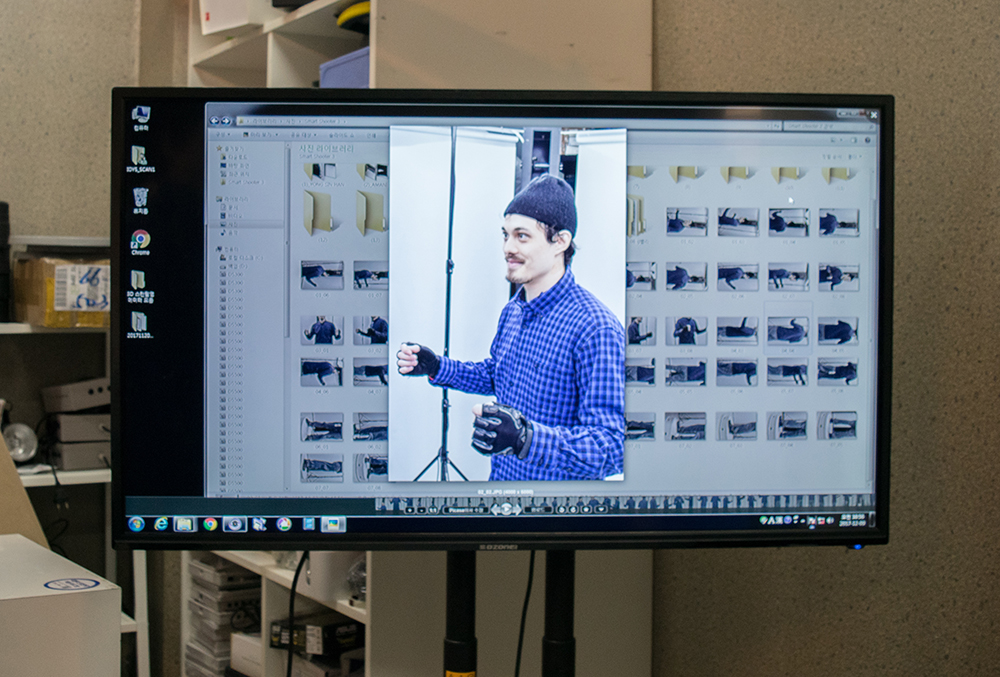The image size is (1000, 677).
Task: Click the 02_02.JPG file name caption
Action: pos(506,491)
